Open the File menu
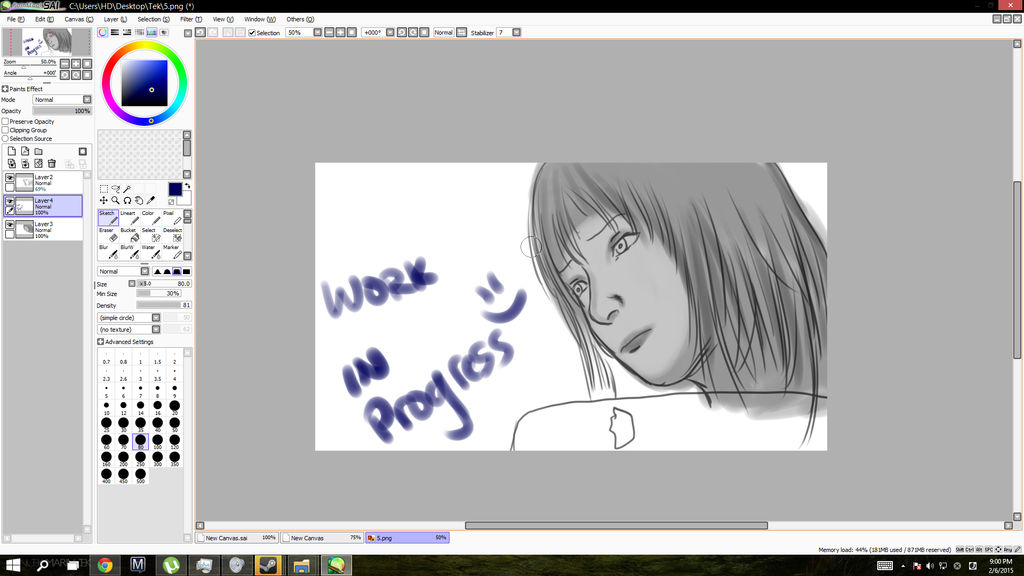The height and width of the screenshot is (576, 1024). [15, 20]
